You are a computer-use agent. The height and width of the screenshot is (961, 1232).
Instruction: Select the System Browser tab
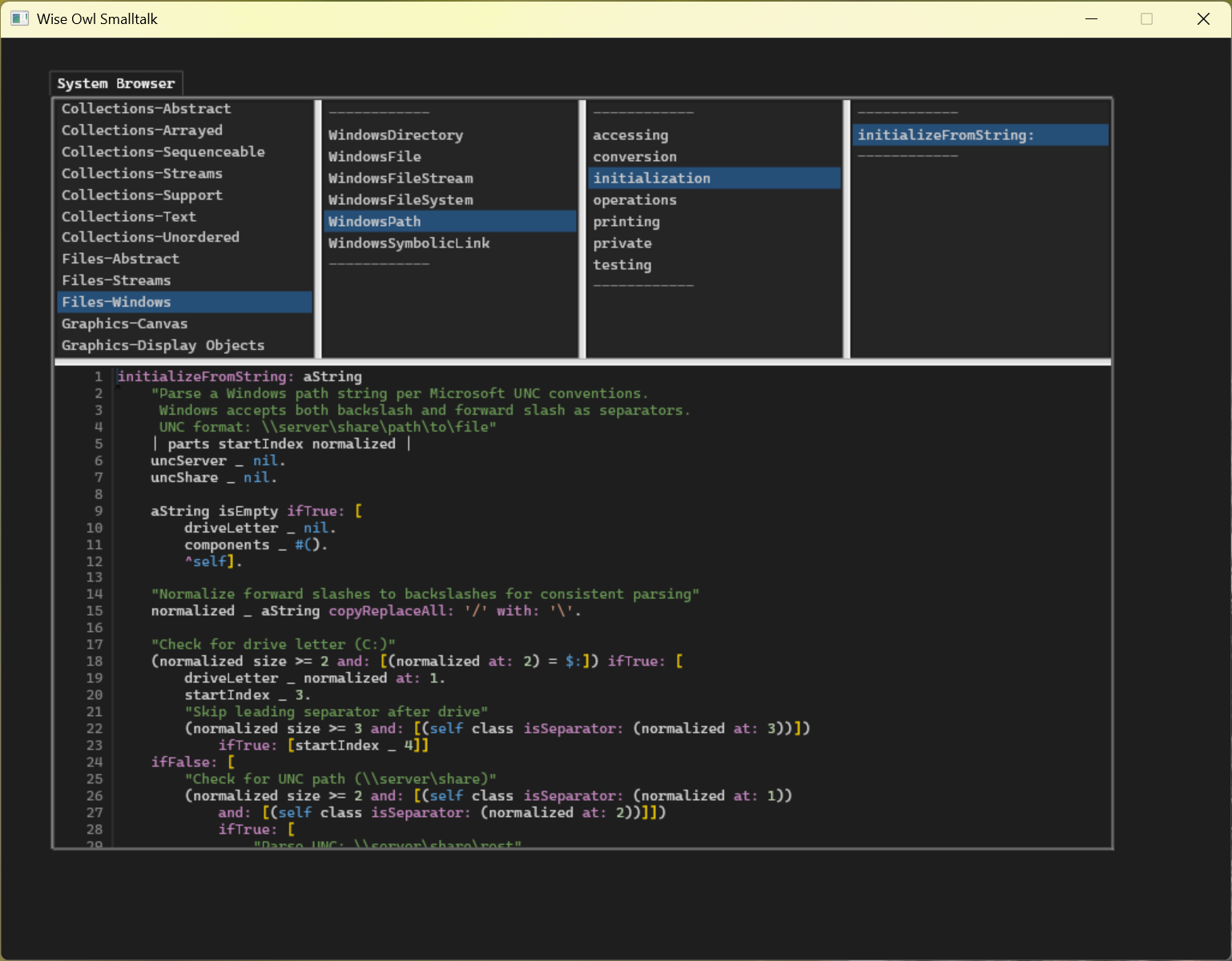click(x=115, y=82)
